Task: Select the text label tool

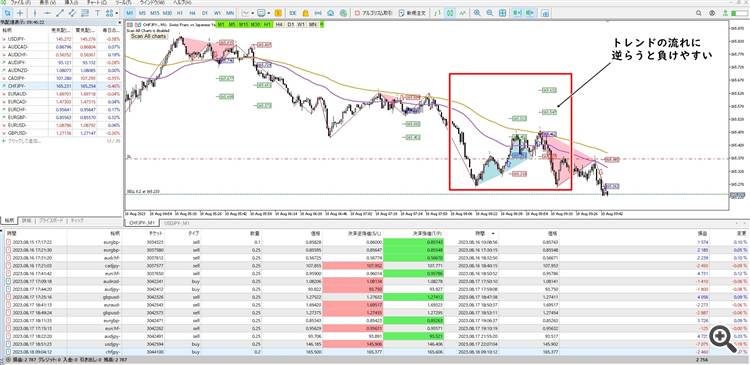Action: point(98,13)
